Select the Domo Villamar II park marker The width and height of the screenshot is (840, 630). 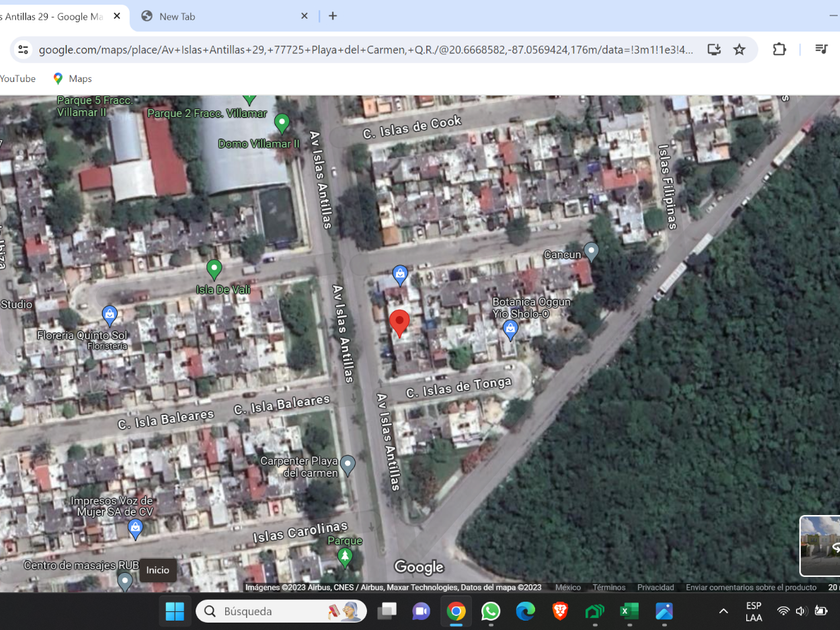tap(282, 123)
